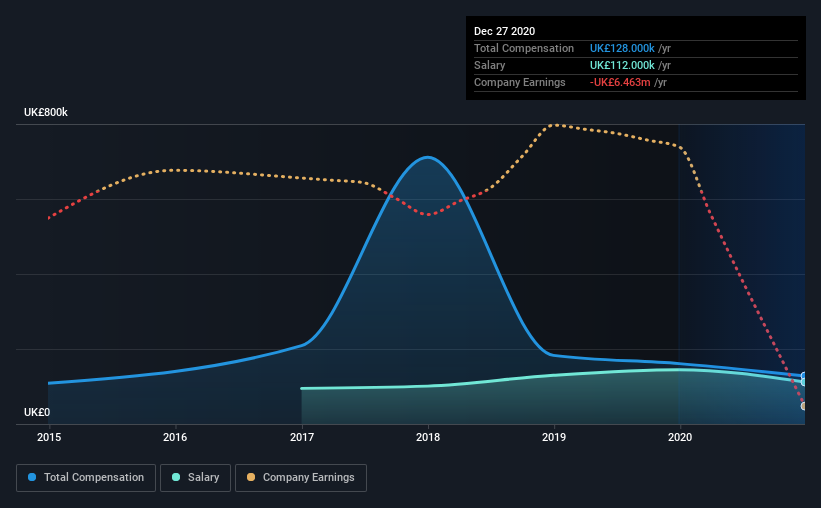Screen dimensions: 821x508
Task: Toggle the Company Earnings legend button
Action: click(x=301, y=478)
